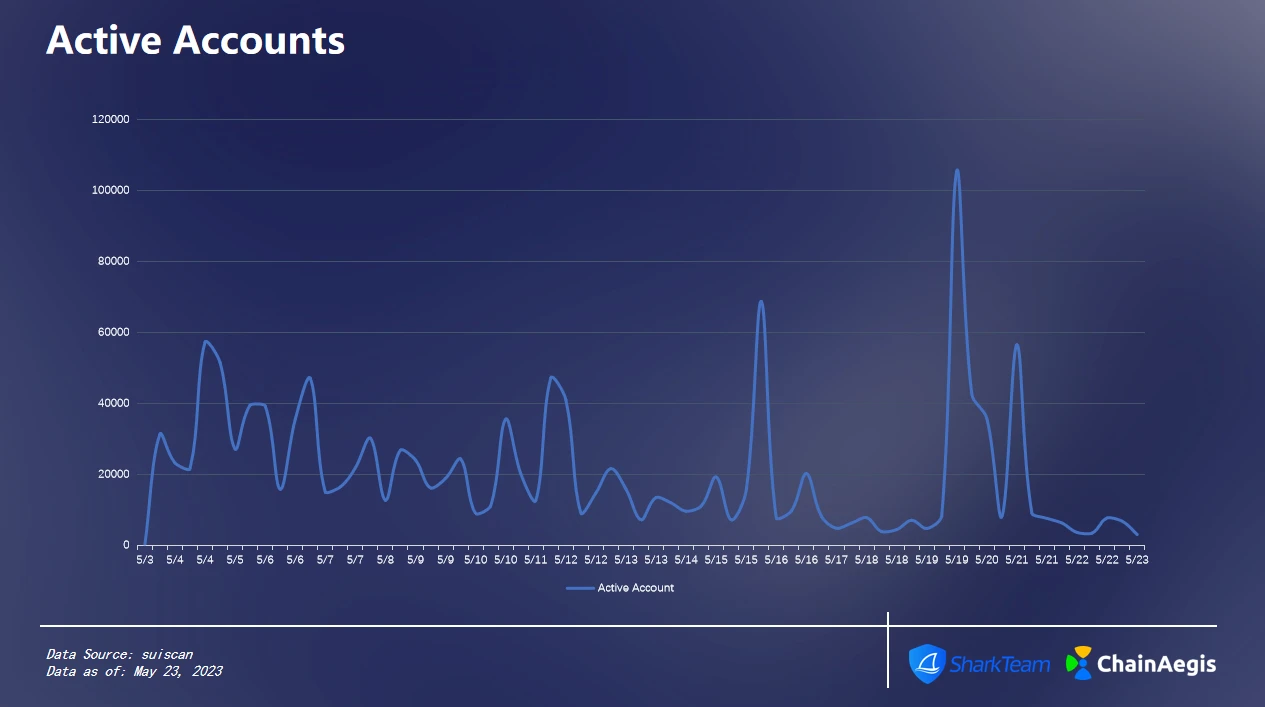Click the 5/3 x-axis date label
The width and height of the screenshot is (1265, 707).
pyautogui.click(x=145, y=560)
